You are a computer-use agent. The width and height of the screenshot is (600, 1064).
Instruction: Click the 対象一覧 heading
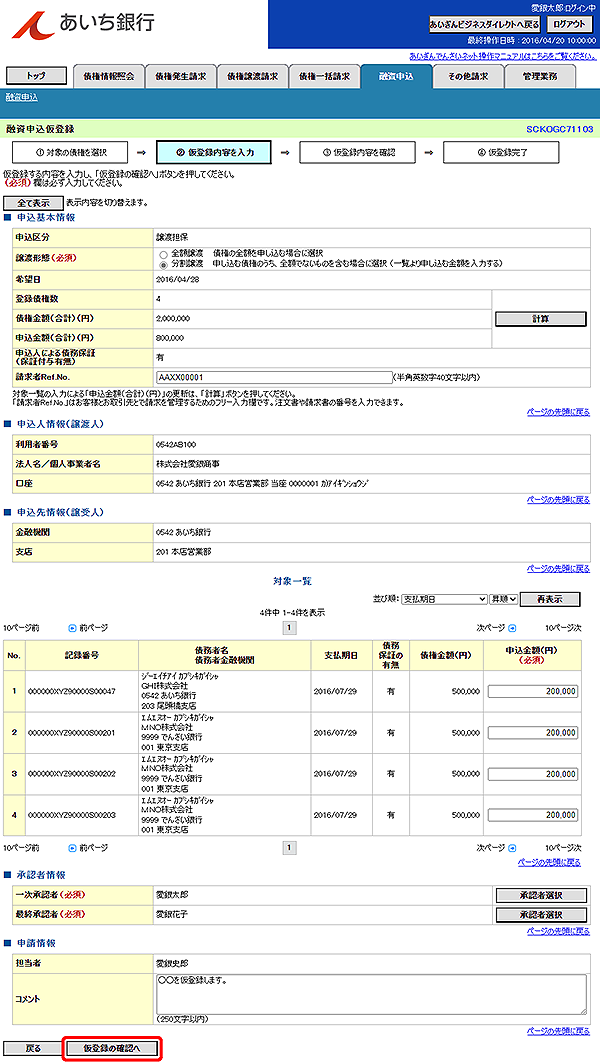tap(293, 582)
